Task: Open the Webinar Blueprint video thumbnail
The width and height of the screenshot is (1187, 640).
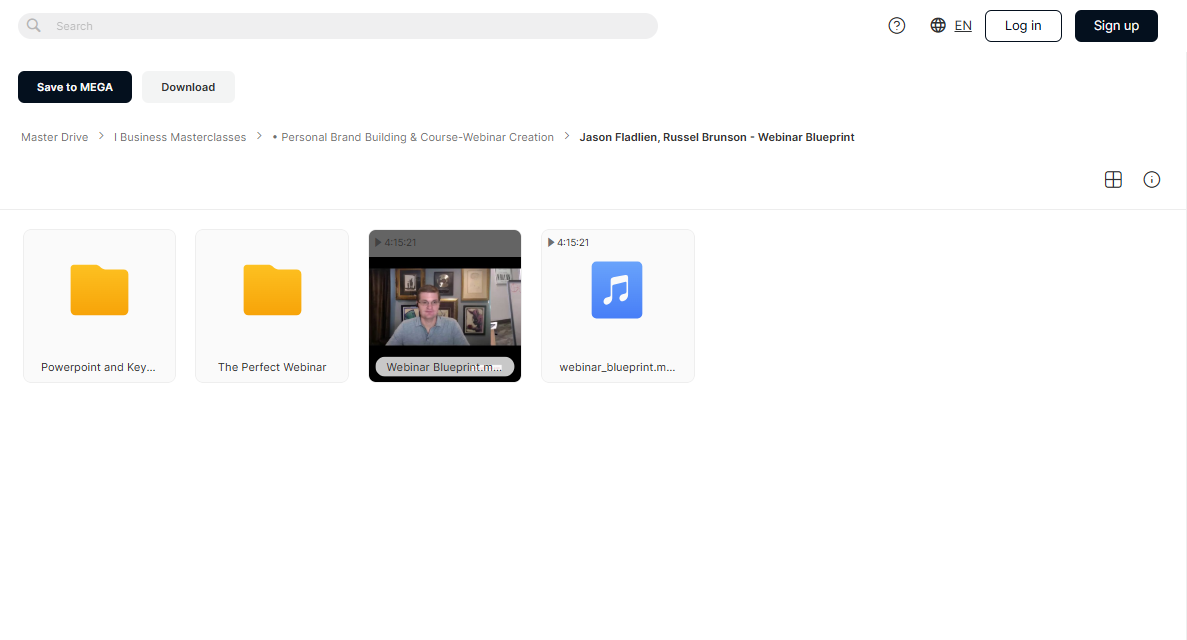Action: (x=445, y=306)
